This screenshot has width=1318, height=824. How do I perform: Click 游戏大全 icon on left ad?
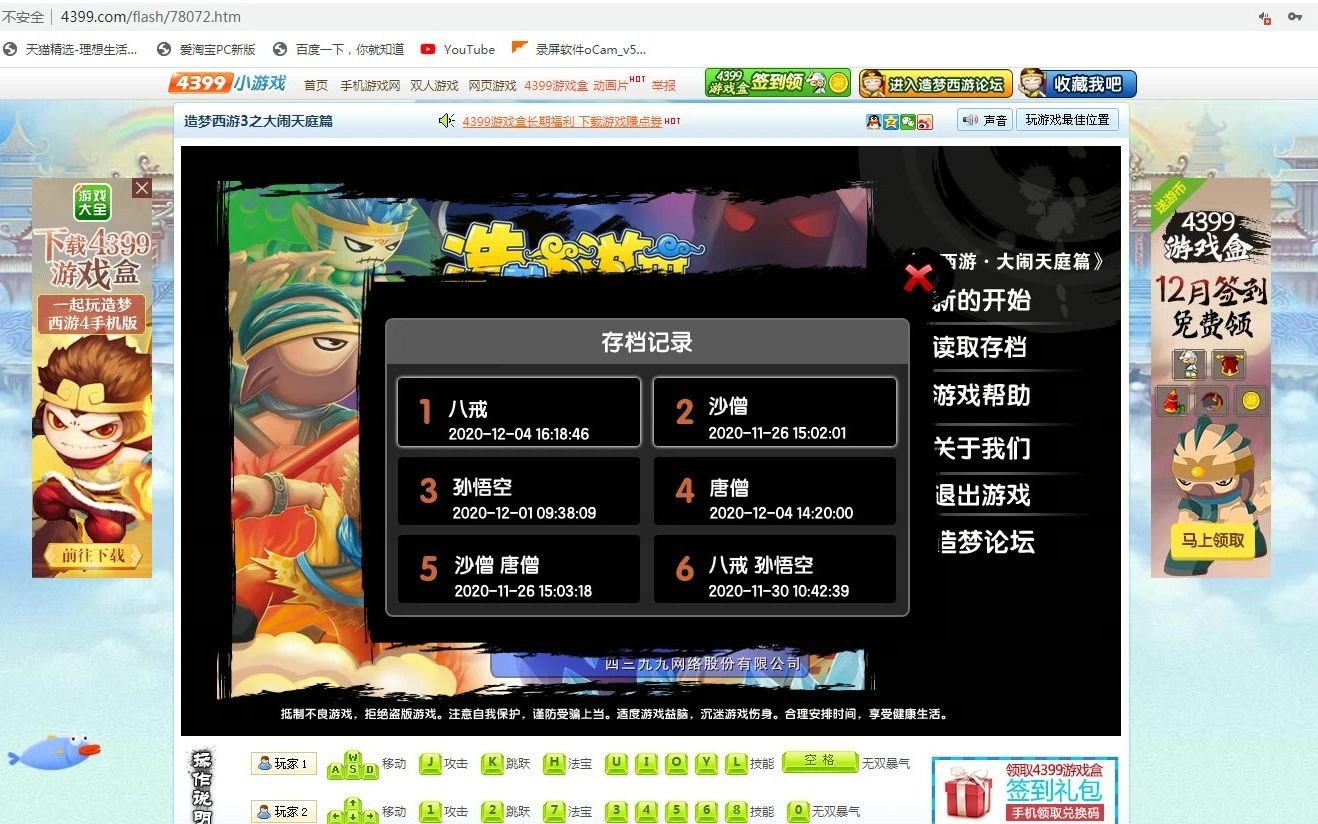click(x=92, y=202)
